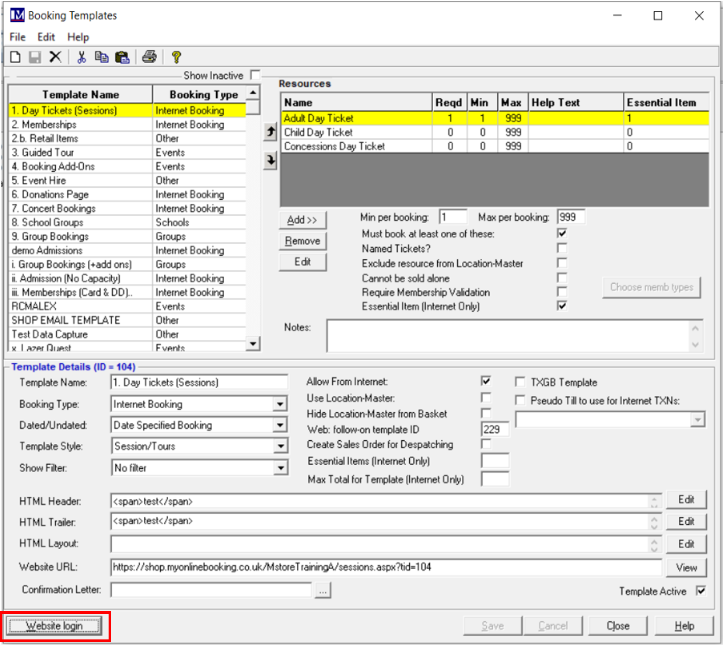Uncheck the Template Active checkbox
The image size is (723, 645).
click(x=701, y=591)
